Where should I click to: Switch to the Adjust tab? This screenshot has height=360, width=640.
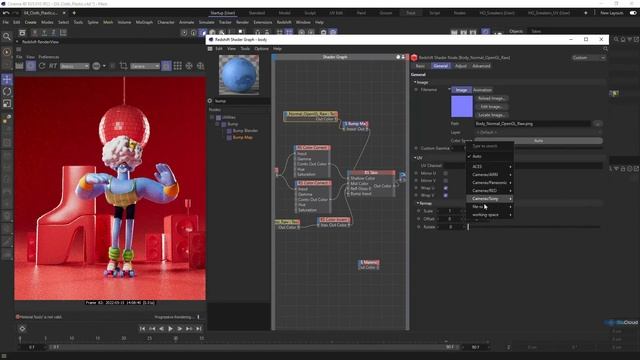pyautogui.click(x=460, y=66)
